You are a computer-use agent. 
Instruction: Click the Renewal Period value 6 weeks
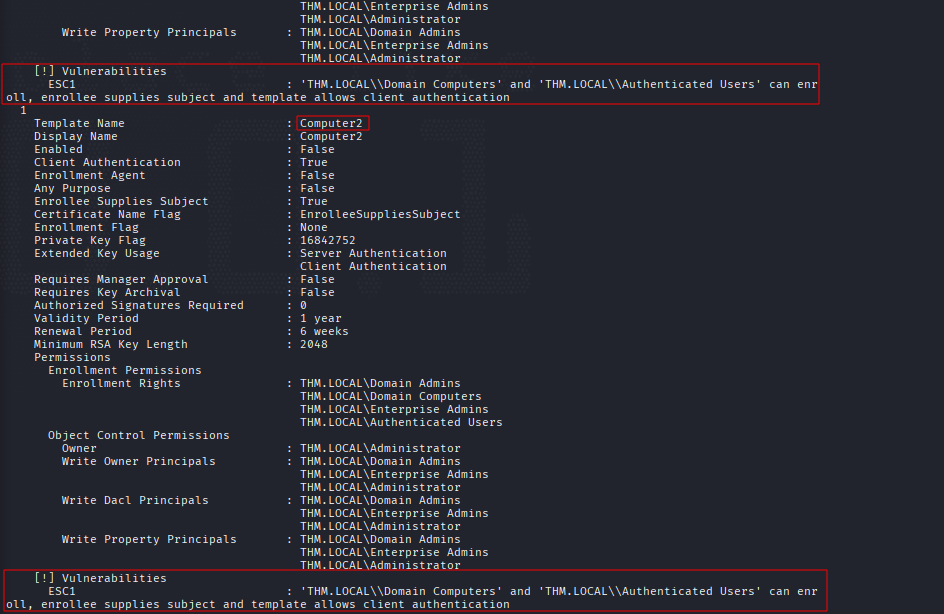pyautogui.click(x=324, y=332)
